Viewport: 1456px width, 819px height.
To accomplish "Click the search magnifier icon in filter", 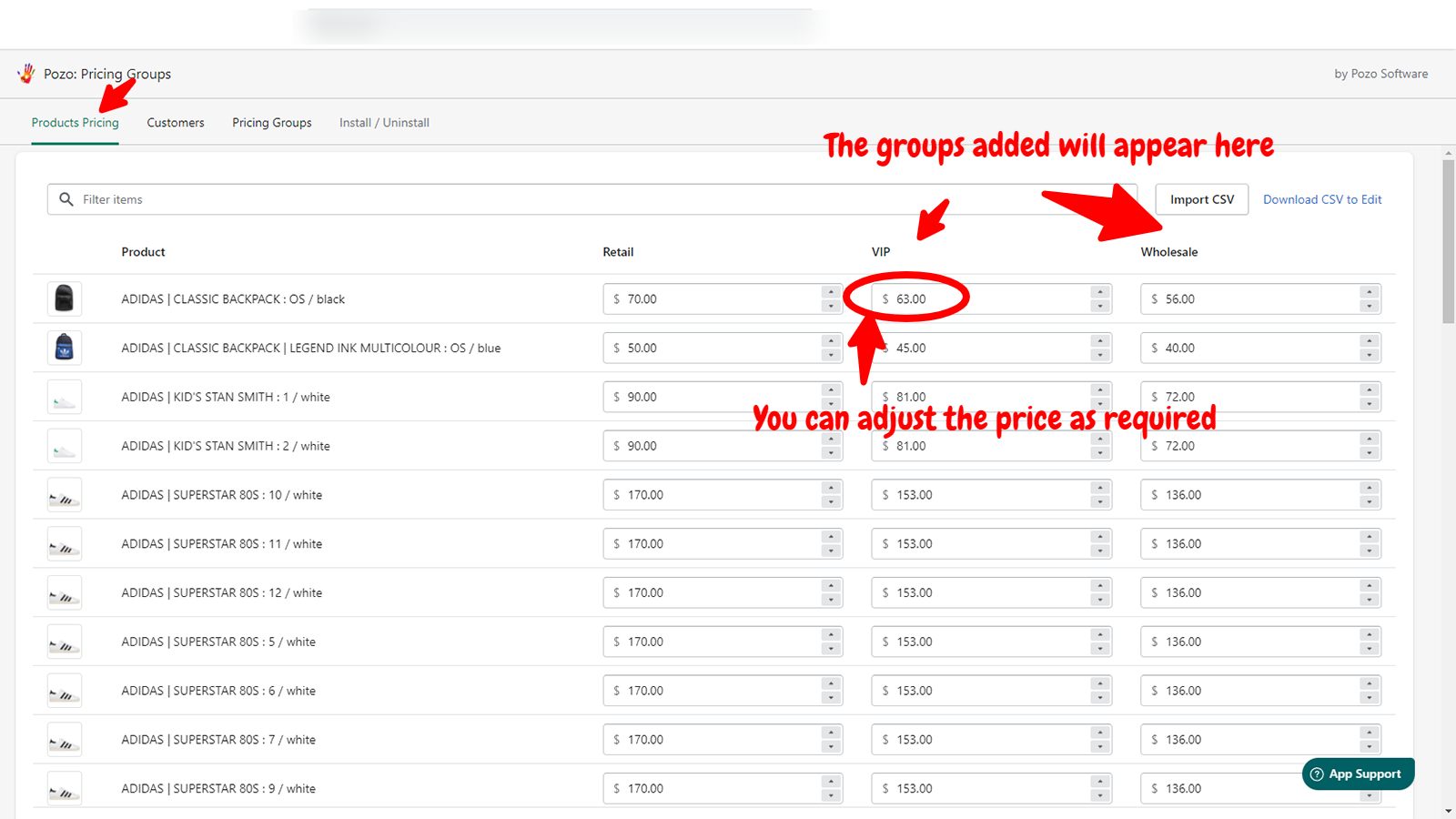I will (x=66, y=199).
